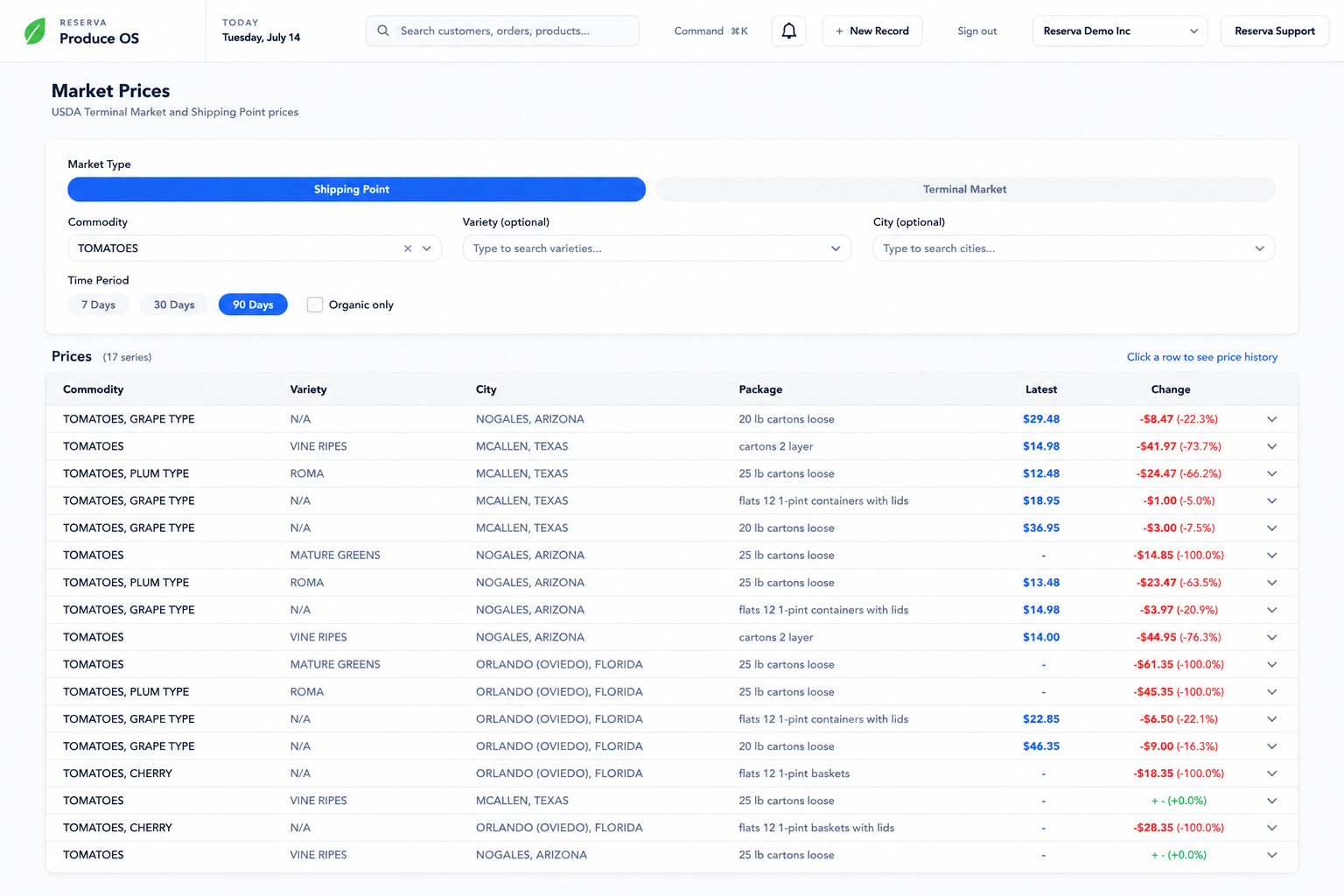
Task: Click the New Record button
Action: (872, 31)
